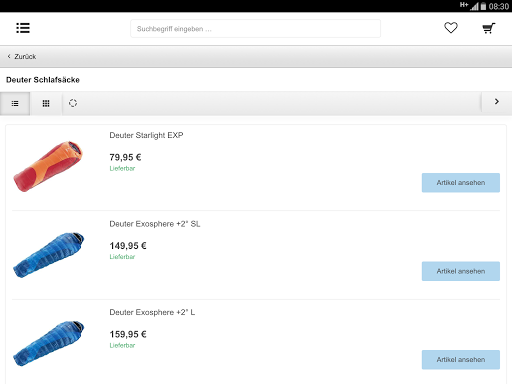Open the Deuter Exosphere +2° SL title

pyautogui.click(x=155, y=224)
